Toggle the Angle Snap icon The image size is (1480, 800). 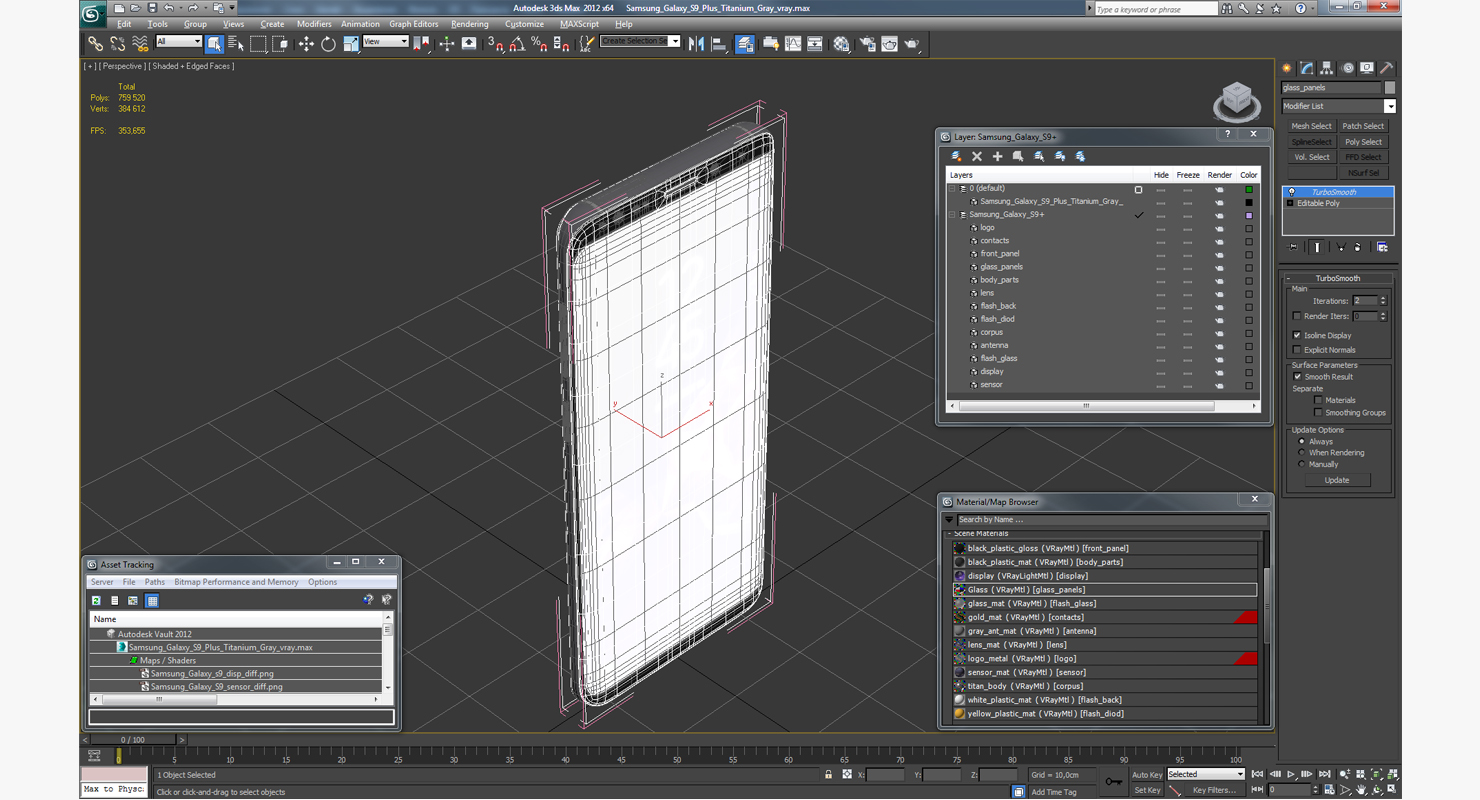pyautogui.click(x=517, y=44)
